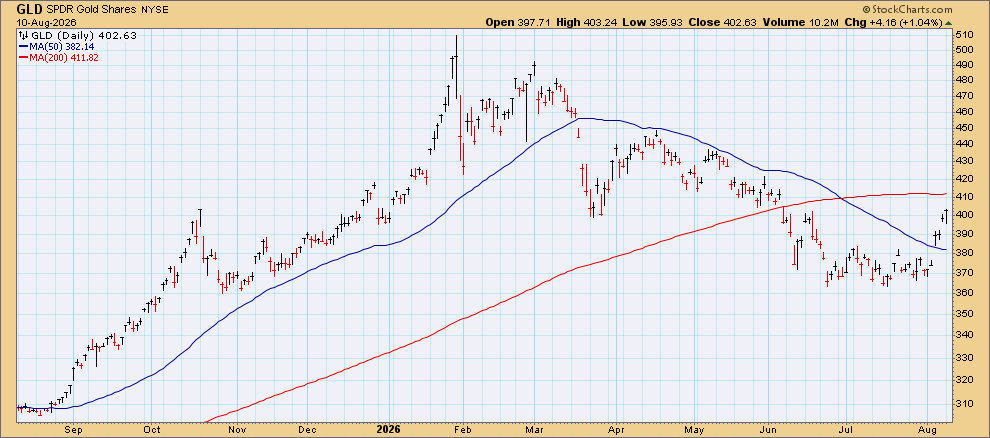
Task: Click the price bar icon before GLD (Daily)
Action: click(23, 35)
